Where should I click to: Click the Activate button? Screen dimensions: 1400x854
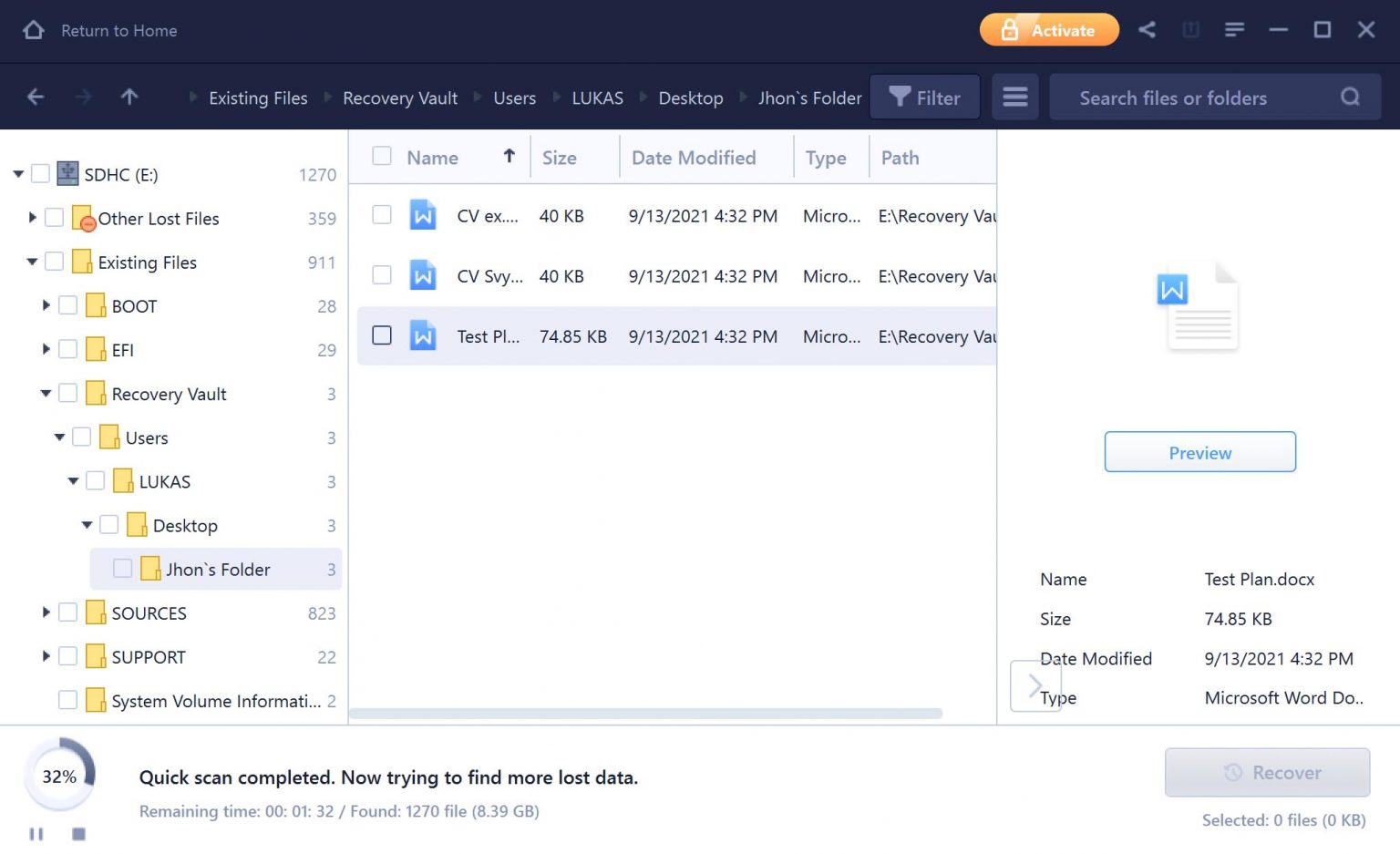tap(1049, 29)
